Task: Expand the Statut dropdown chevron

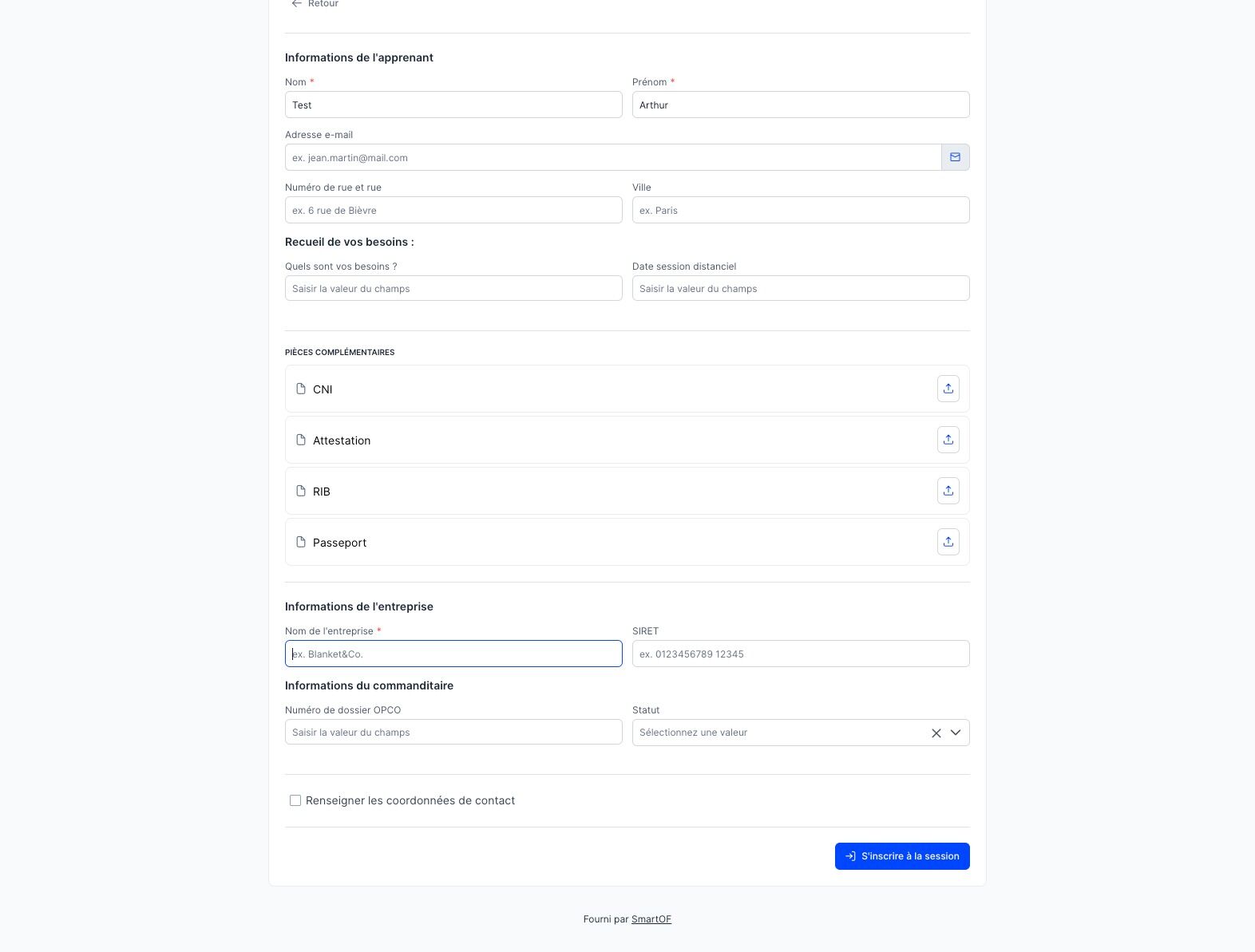Action: (955, 733)
